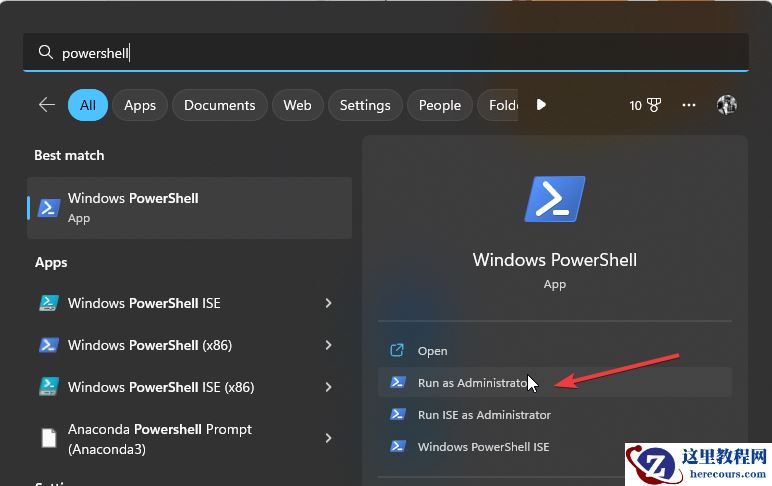Switch to the Web filter tab
772x486 pixels.
coord(297,105)
